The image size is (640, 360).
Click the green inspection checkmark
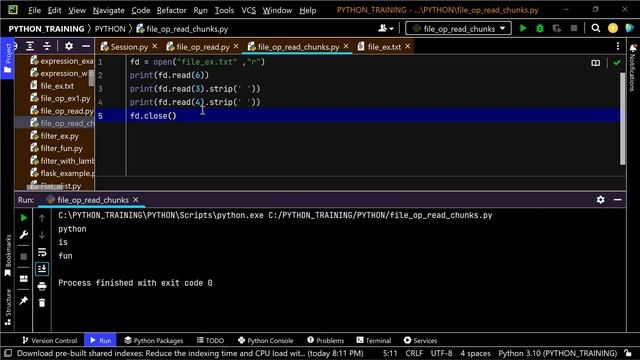pyautogui.click(x=616, y=63)
